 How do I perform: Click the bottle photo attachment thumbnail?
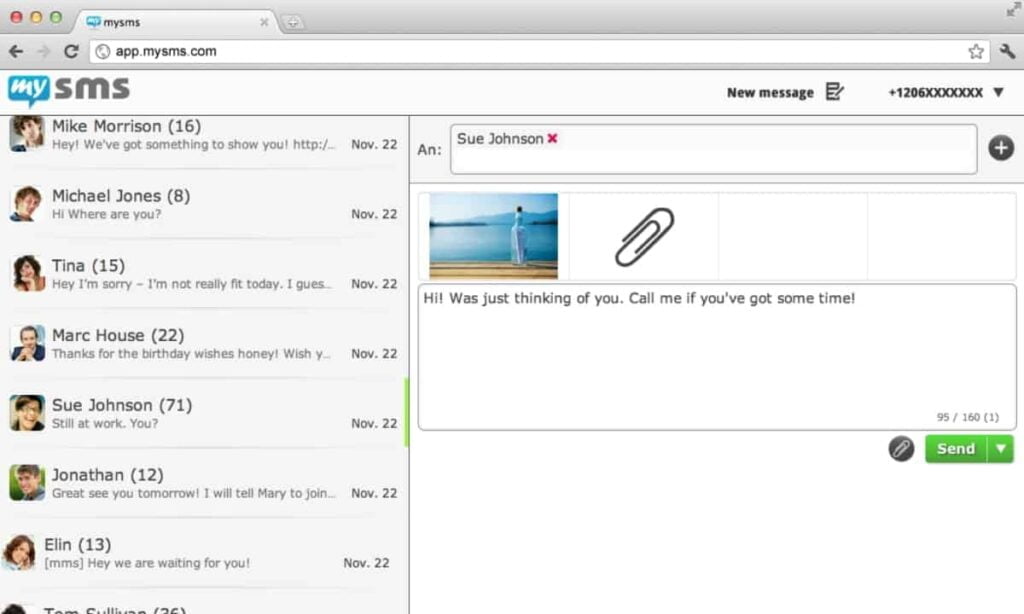(493, 236)
